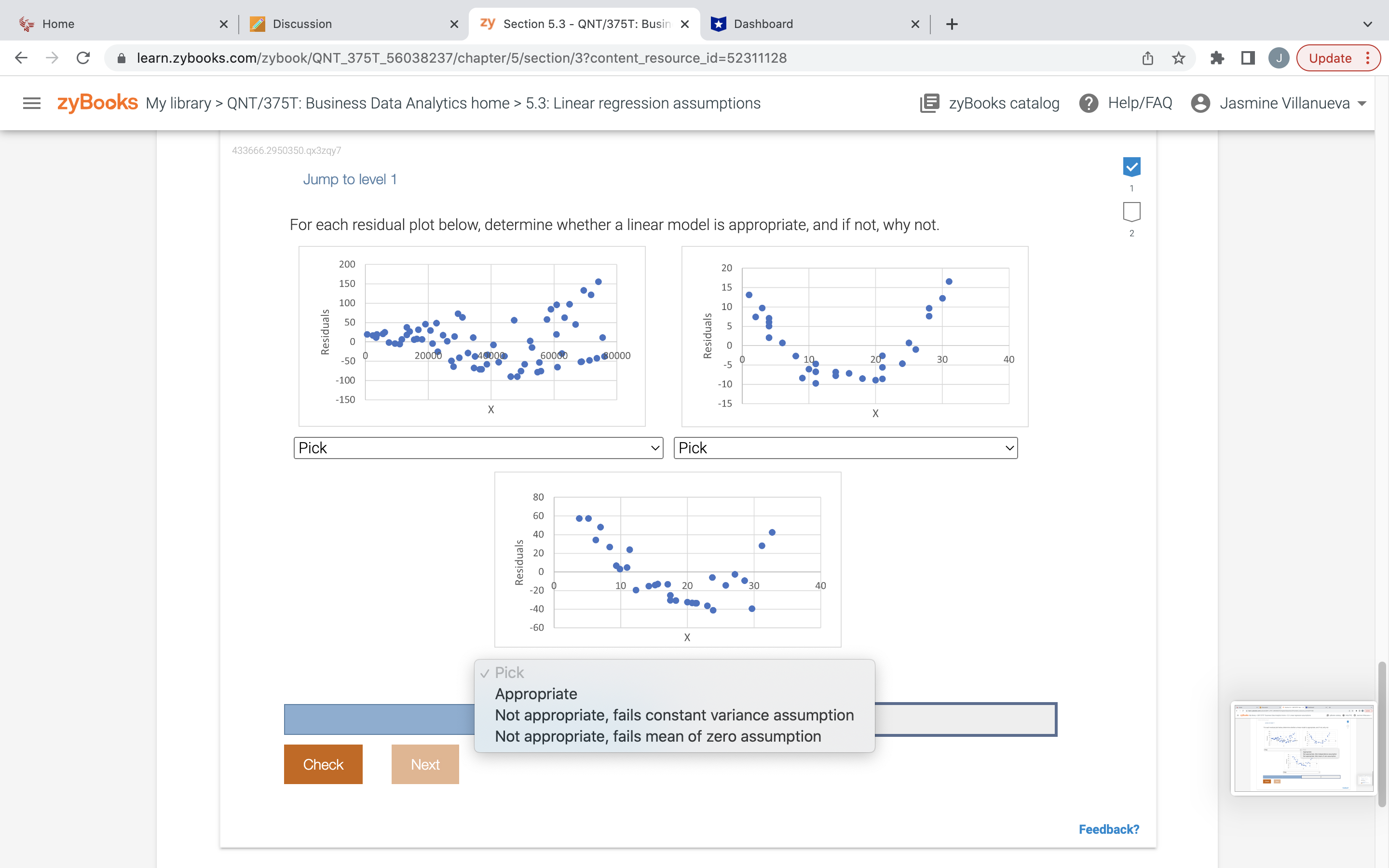Click the blue level progress bar
The image size is (1389, 868).
379,719
